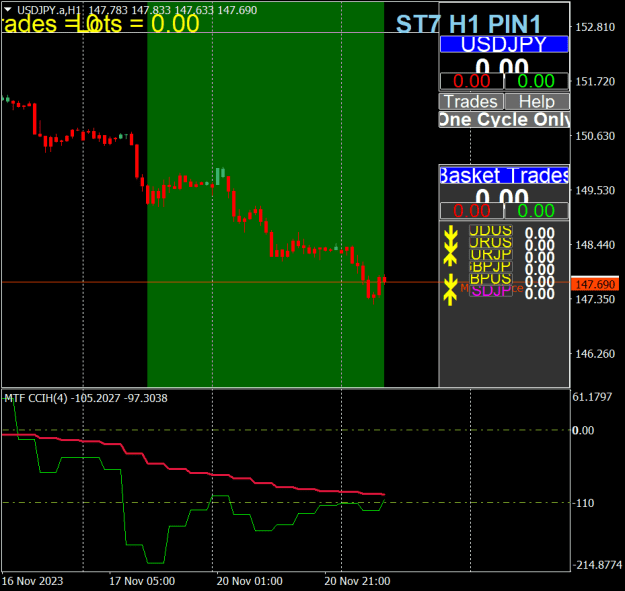Open the chart menu triangle beside USDJPY.a,H1
The image size is (625, 591).
(x=8, y=9)
